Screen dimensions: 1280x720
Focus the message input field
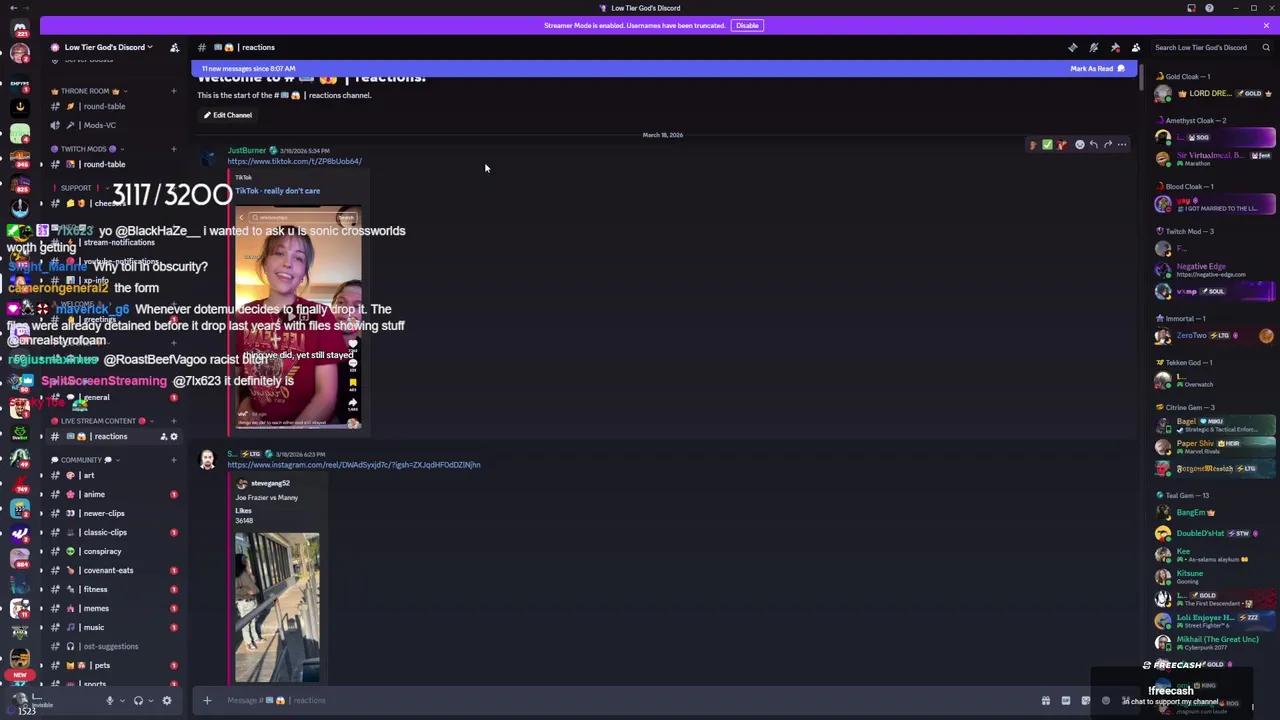click(625, 701)
